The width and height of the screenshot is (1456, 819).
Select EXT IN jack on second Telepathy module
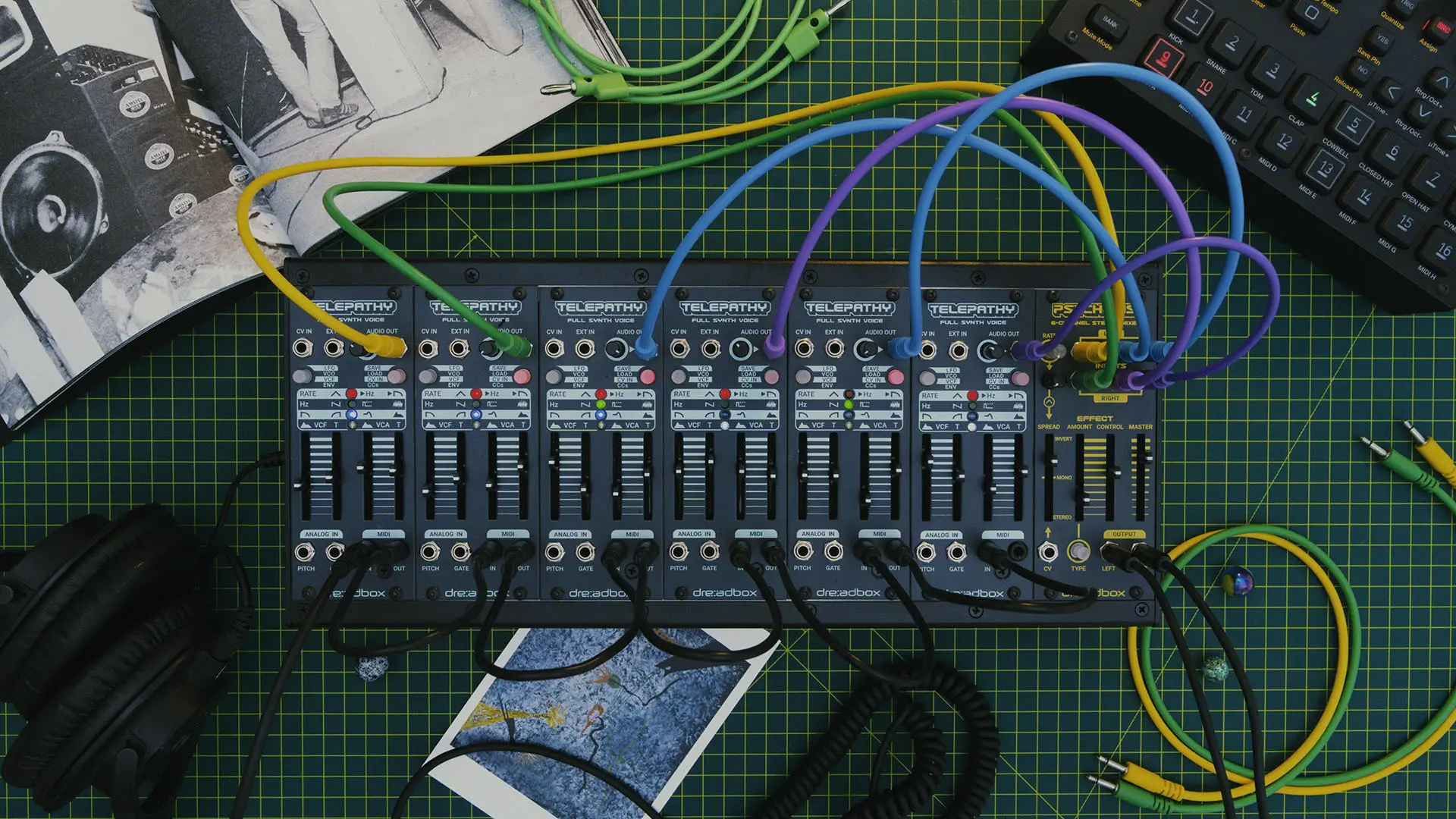tap(459, 348)
